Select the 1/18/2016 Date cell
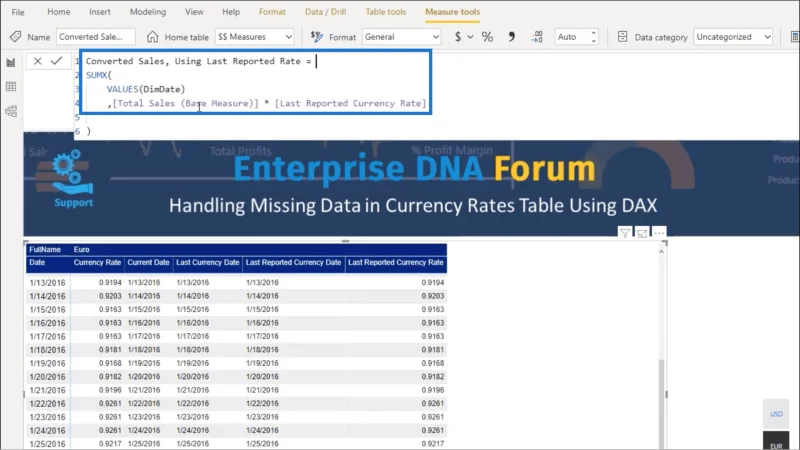This screenshot has height=450, width=800. point(47,350)
